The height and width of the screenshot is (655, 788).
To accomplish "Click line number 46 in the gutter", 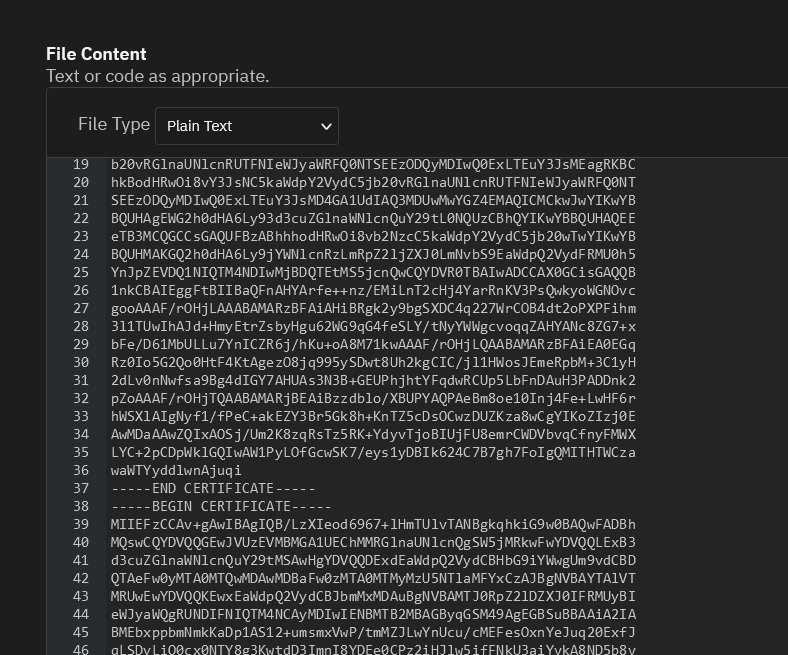I will (x=81, y=649).
